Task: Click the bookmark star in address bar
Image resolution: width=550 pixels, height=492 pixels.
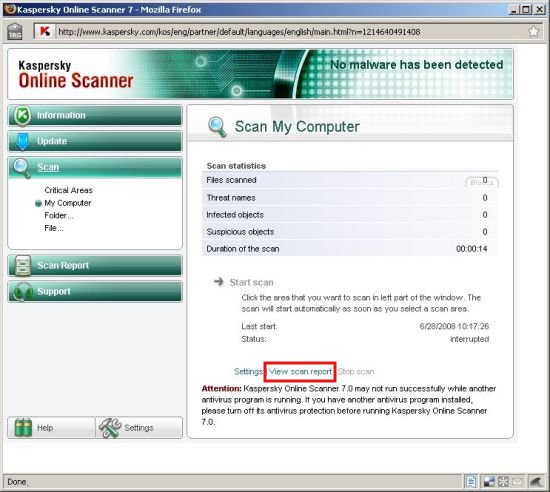Action: [x=534, y=32]
